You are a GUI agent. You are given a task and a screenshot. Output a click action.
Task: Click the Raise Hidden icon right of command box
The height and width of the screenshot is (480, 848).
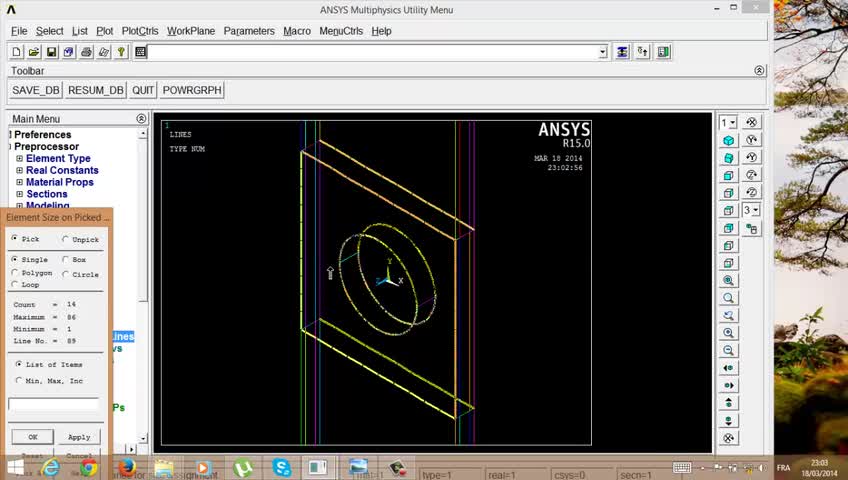tap(622, 52)
